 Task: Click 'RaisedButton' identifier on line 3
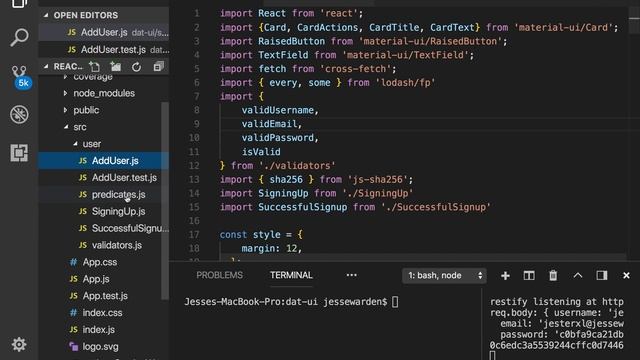(291, 41)
